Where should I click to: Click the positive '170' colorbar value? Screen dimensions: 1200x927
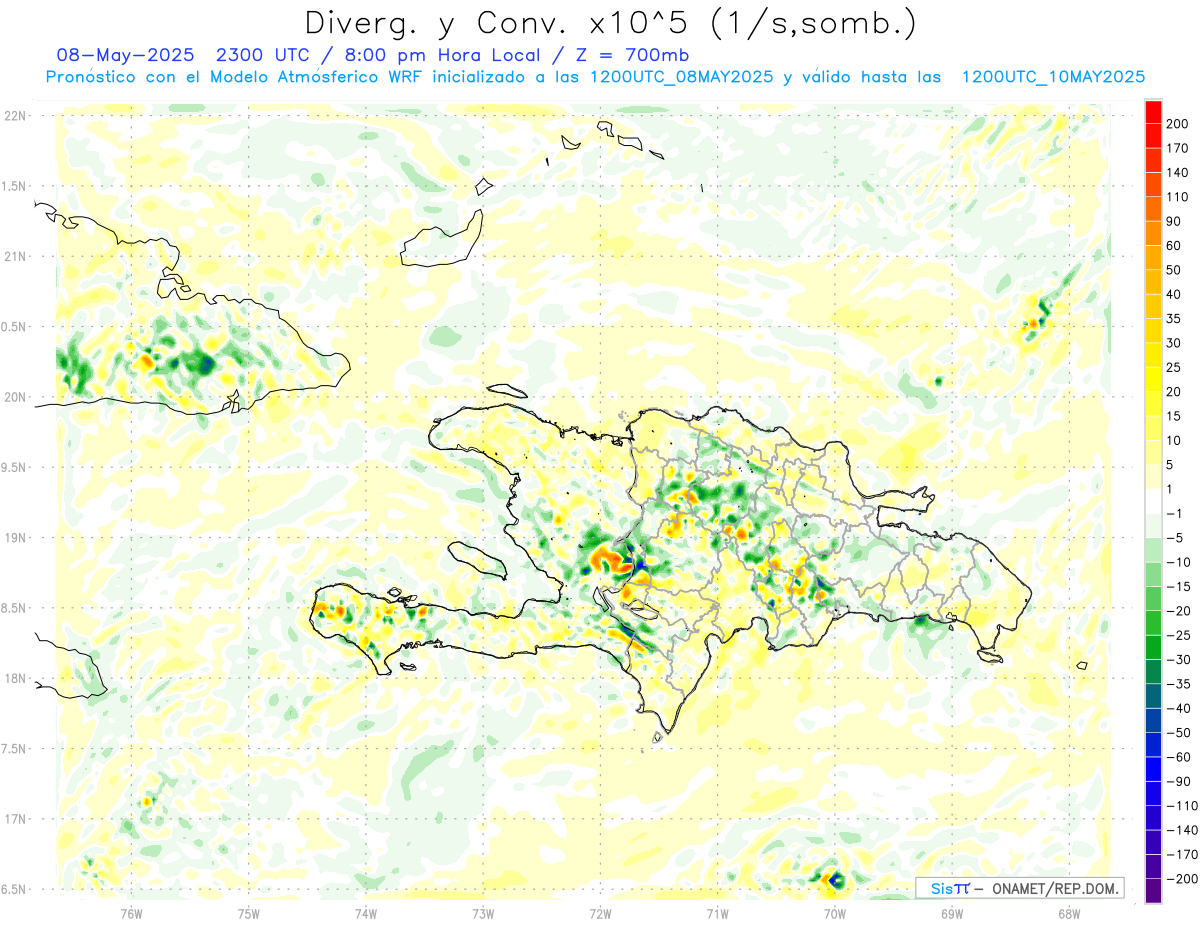tap(1177, 148)
